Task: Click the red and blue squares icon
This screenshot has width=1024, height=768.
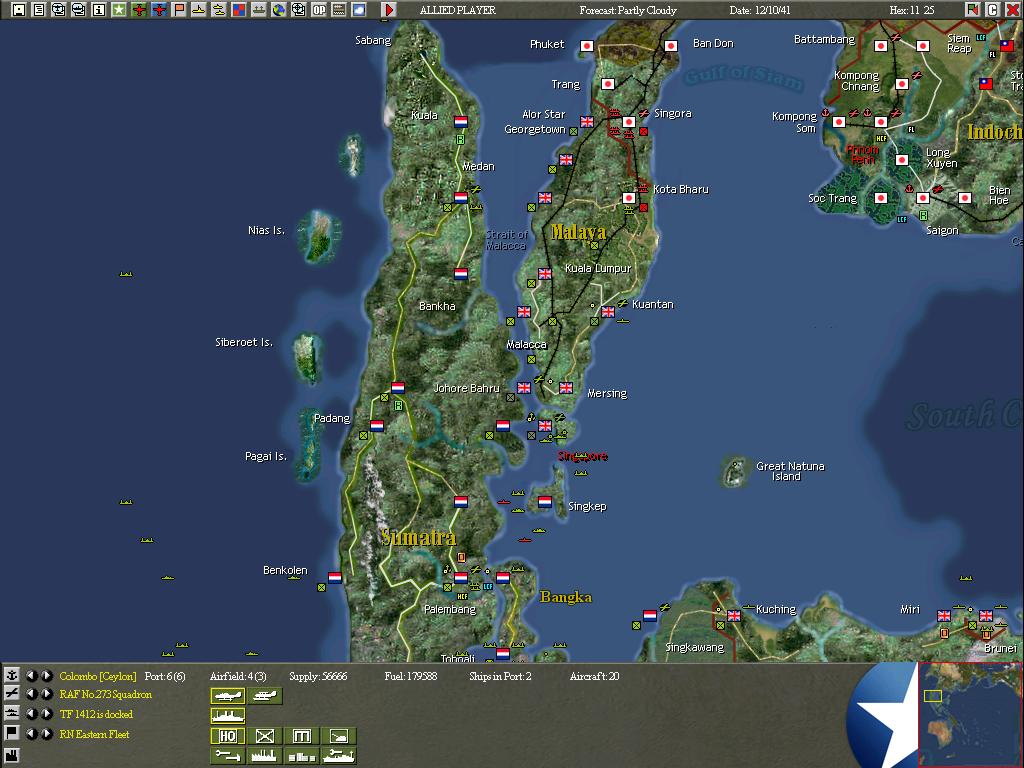Action: tap(238, 10)
